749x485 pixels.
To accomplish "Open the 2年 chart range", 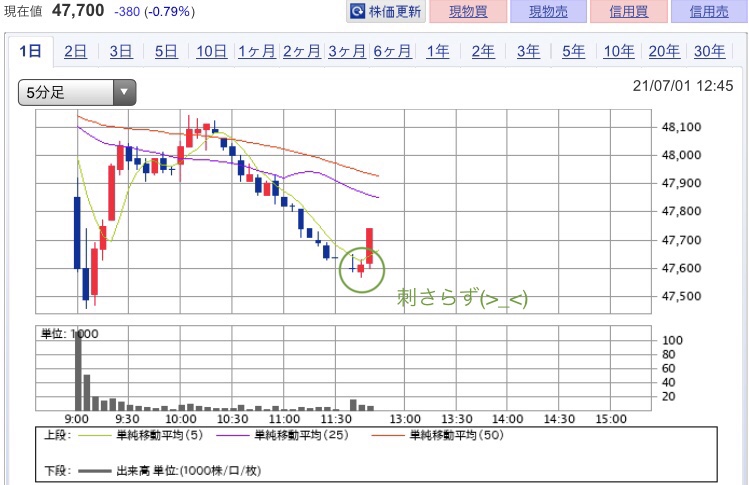I will tap(483, 51).
